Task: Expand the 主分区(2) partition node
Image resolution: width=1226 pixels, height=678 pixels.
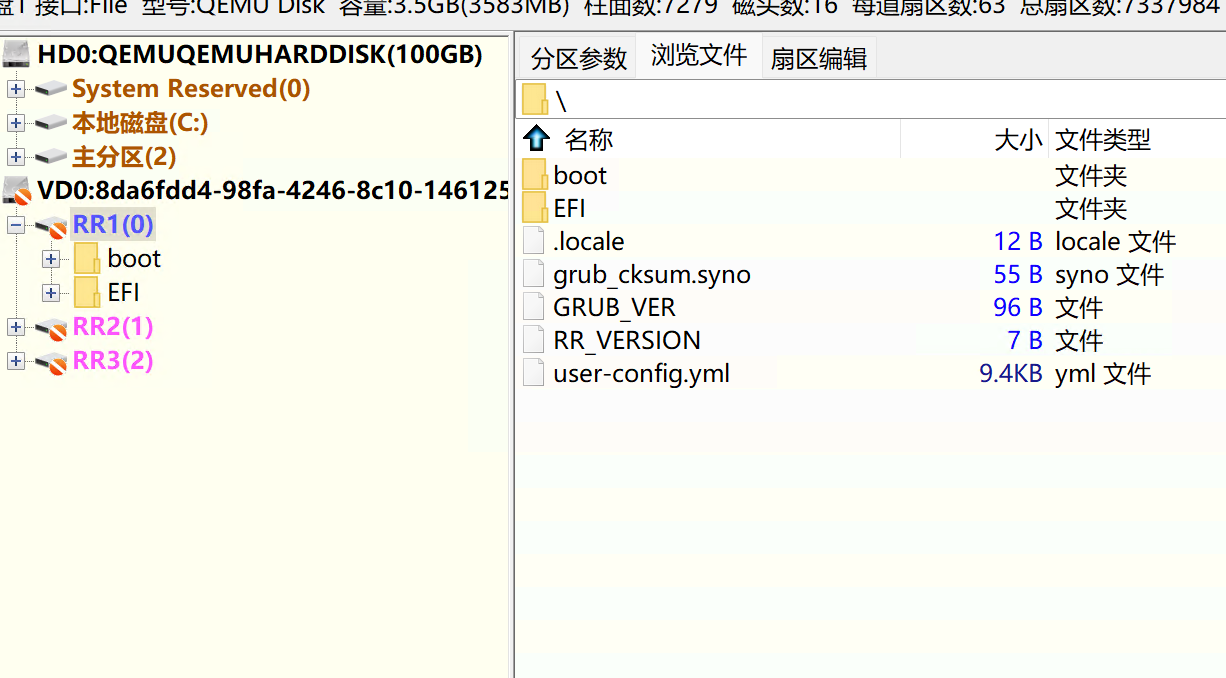Action: tap(15, 157)
